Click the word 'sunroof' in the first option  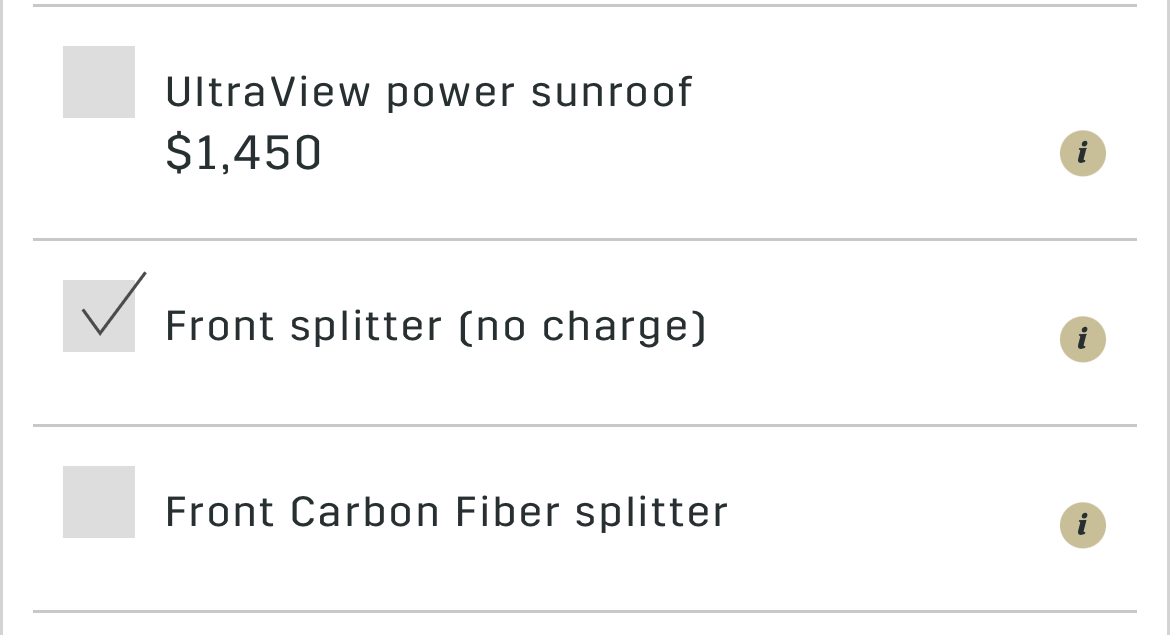(612, 93)
